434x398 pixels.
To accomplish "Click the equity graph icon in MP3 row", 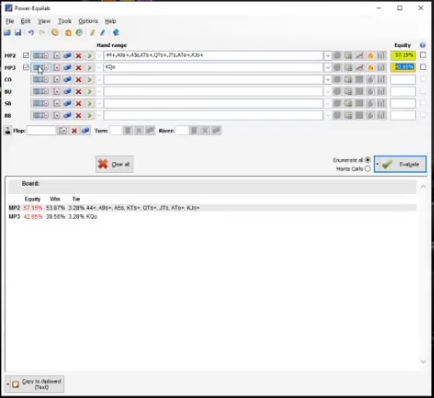I will click(x=359, y=67).
